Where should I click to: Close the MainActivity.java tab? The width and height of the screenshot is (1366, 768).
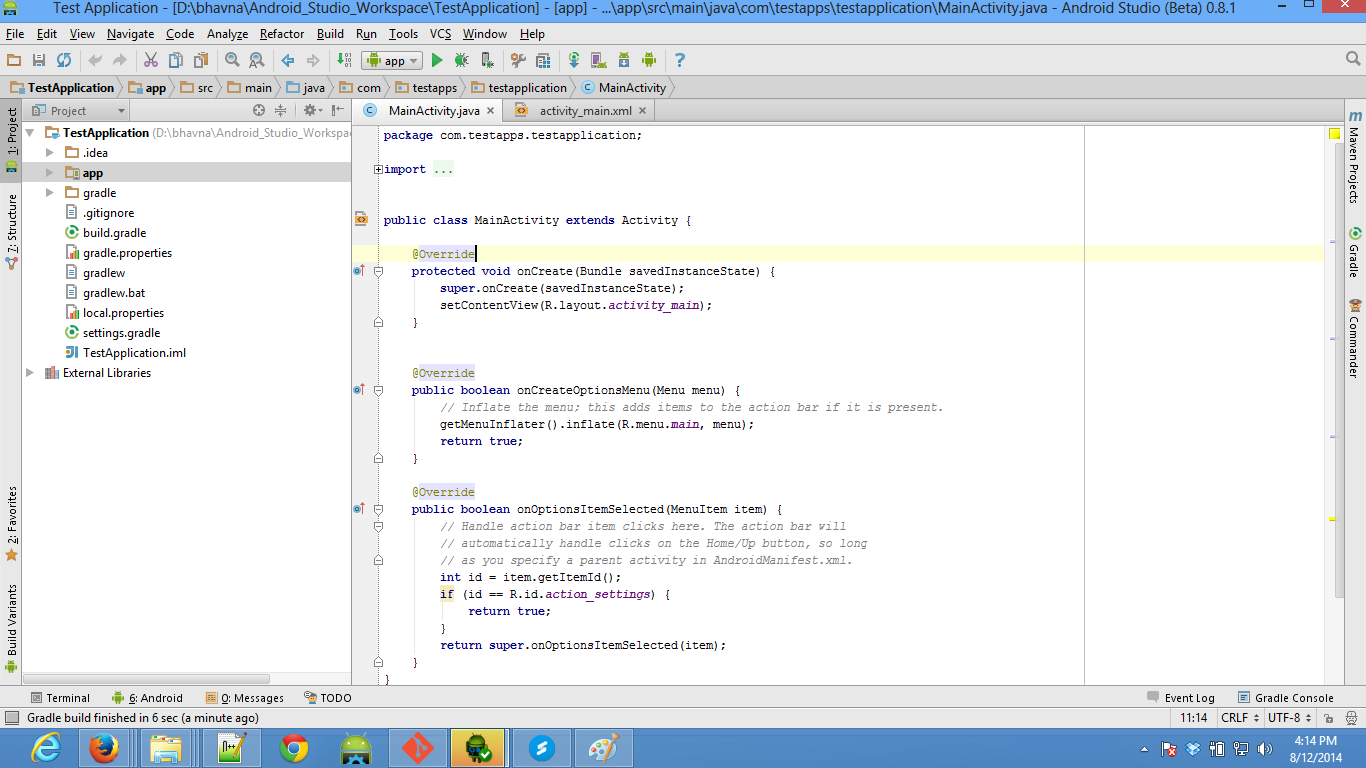[x=491, y=111]
